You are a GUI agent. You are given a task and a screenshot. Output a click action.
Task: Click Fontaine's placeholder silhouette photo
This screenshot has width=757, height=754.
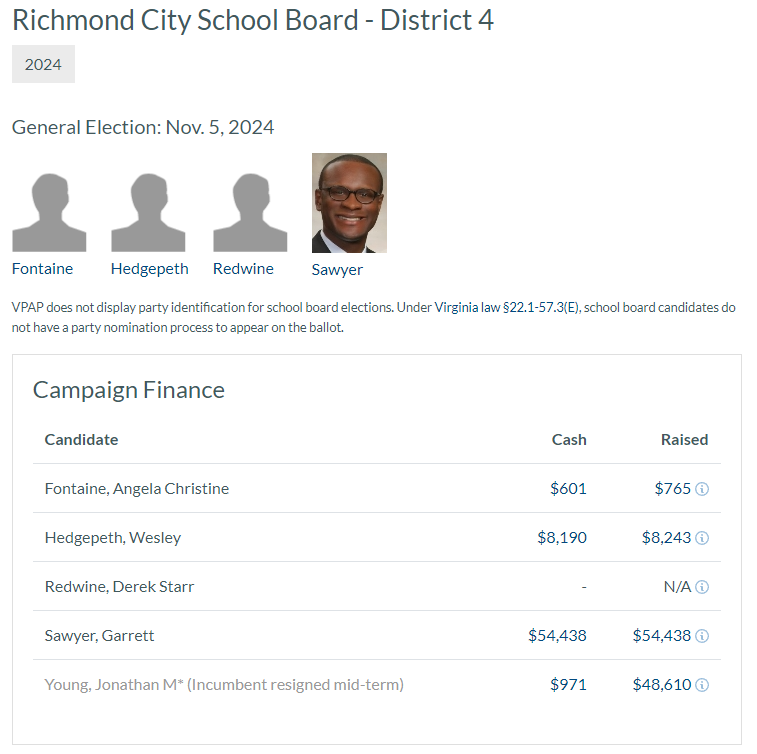click(49, 212)
